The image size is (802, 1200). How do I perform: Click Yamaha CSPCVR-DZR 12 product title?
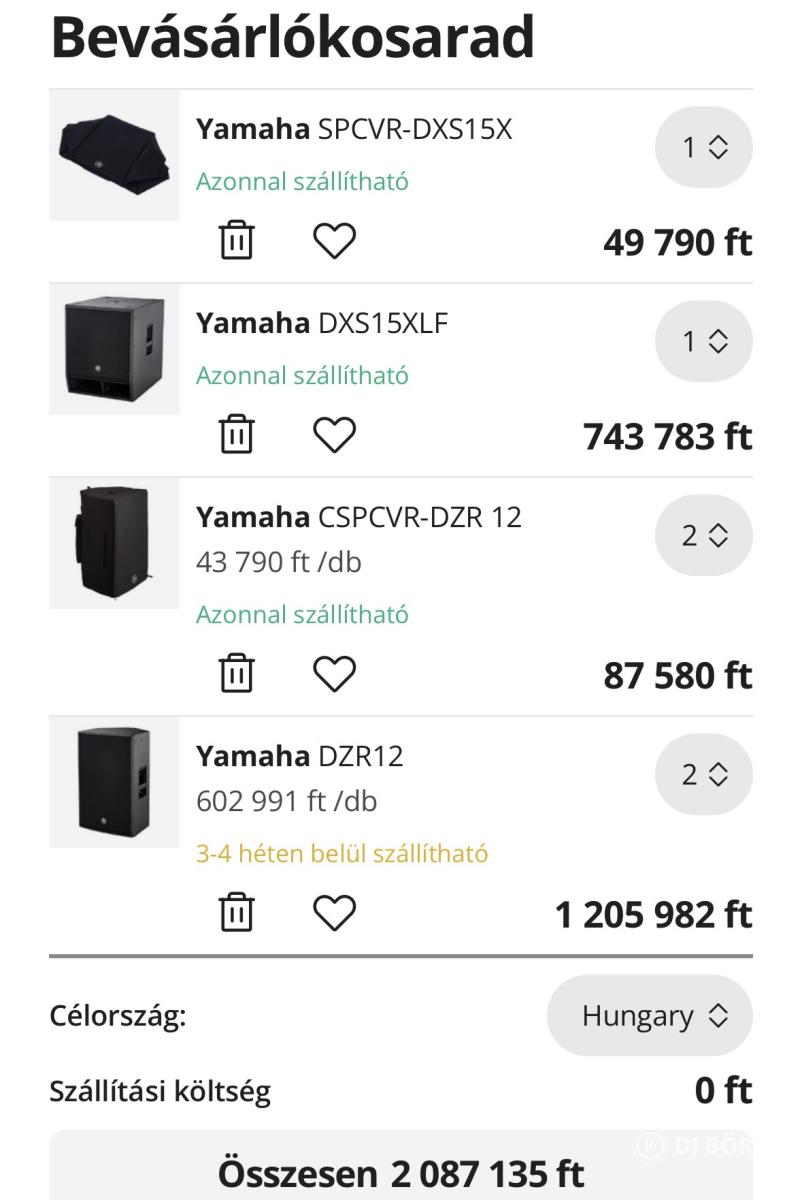358,517
